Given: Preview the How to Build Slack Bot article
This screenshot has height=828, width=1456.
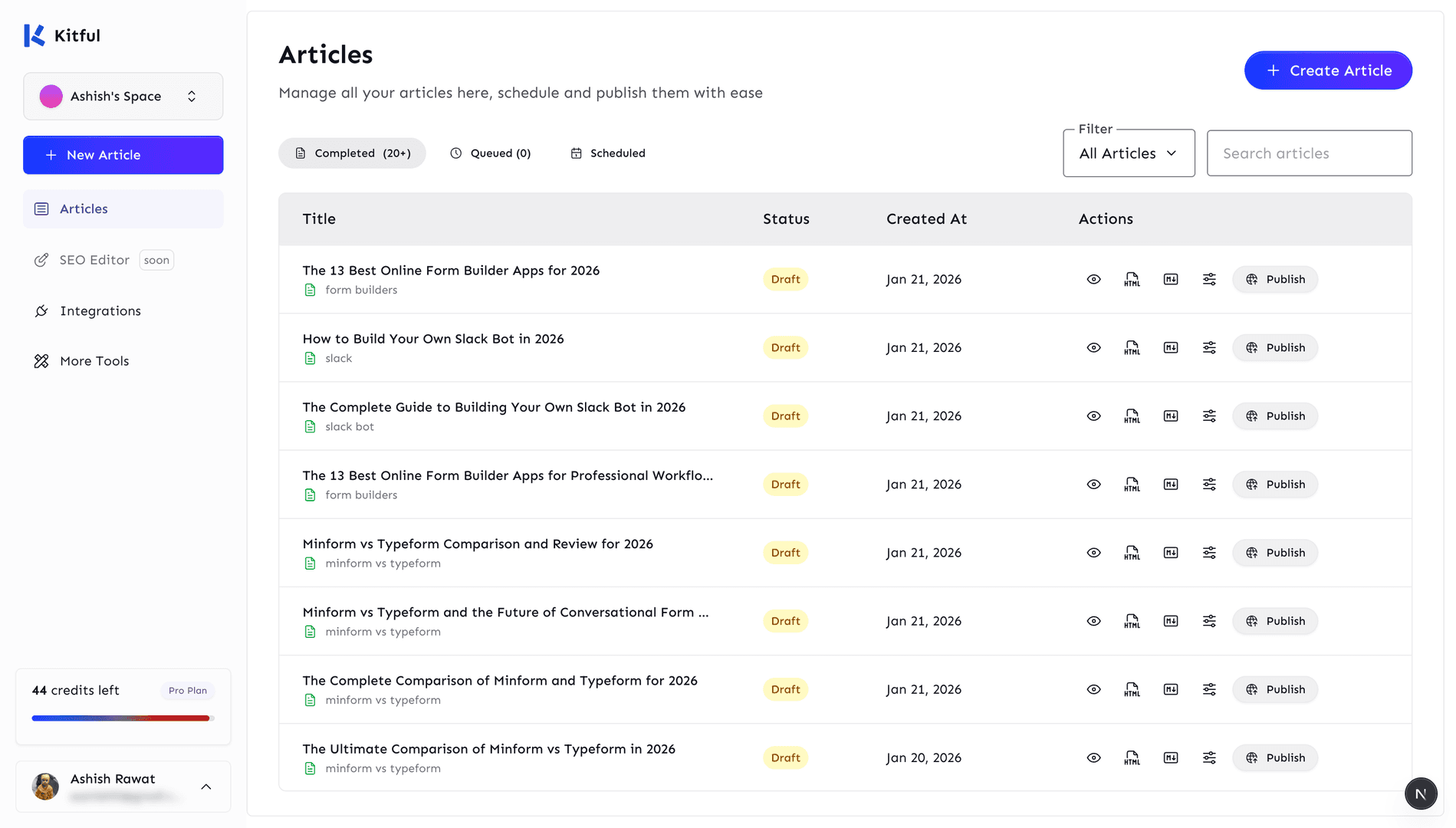Looking at the screenshot, I should 1093,348.
